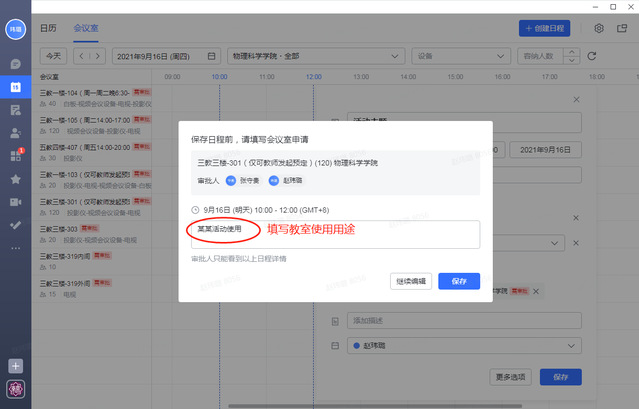Click the room usage purpose text field
The height and width of the screenshot is (409, 639).
tap(335, 234)
